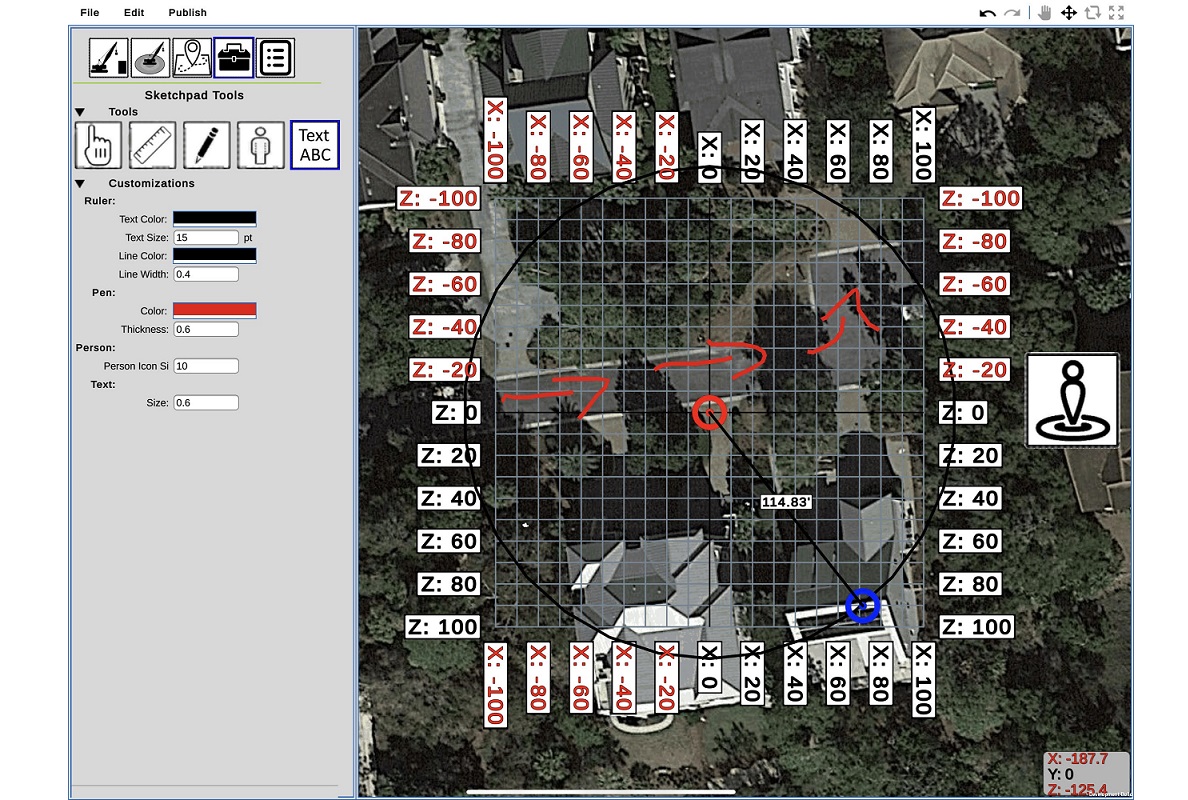This screenshot has height=800, width=1188.
Task: Activate the four-way move icon
Action: pos(1068,13)
